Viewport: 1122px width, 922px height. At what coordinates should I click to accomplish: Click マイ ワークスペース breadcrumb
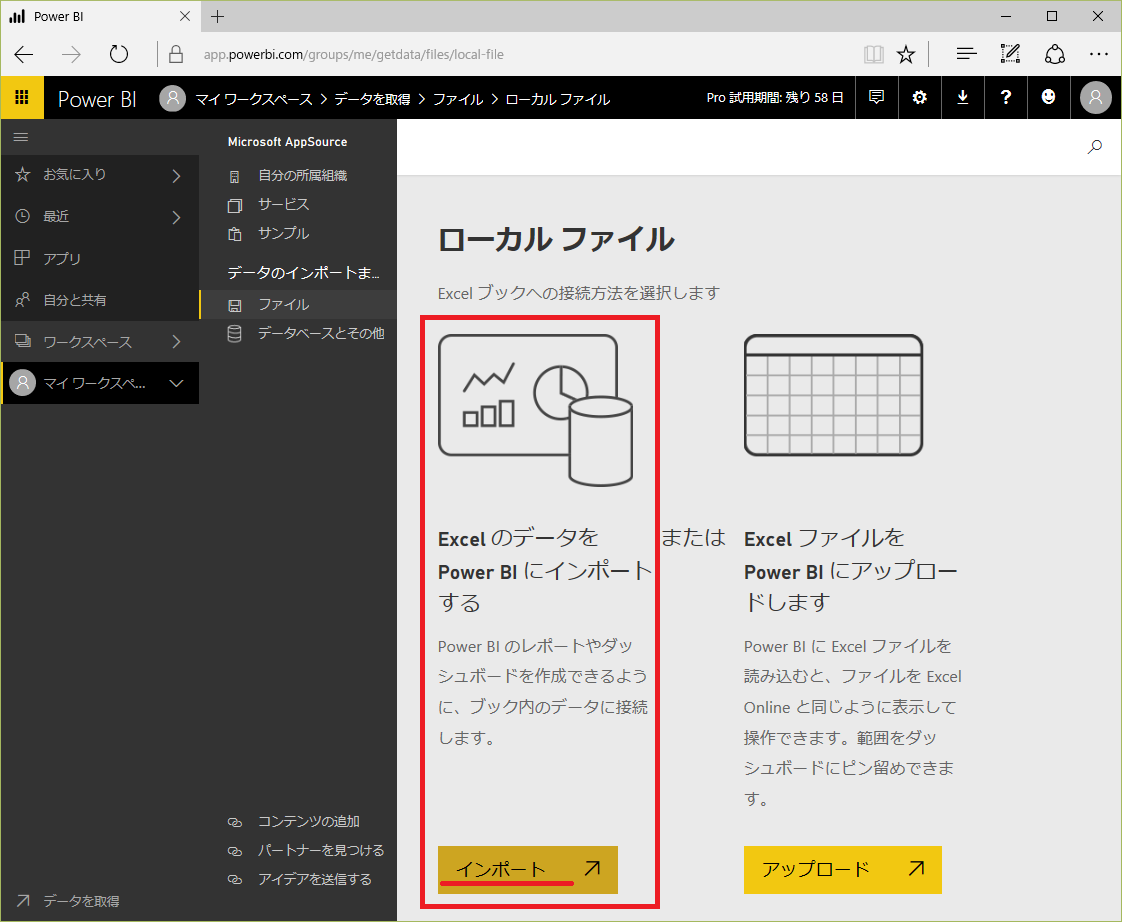[254, 99]
